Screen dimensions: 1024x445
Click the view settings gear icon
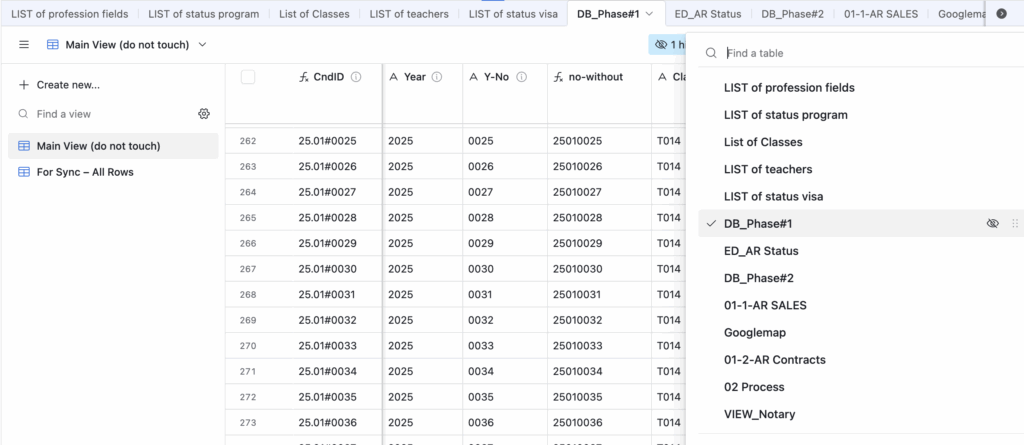[204, 114]
